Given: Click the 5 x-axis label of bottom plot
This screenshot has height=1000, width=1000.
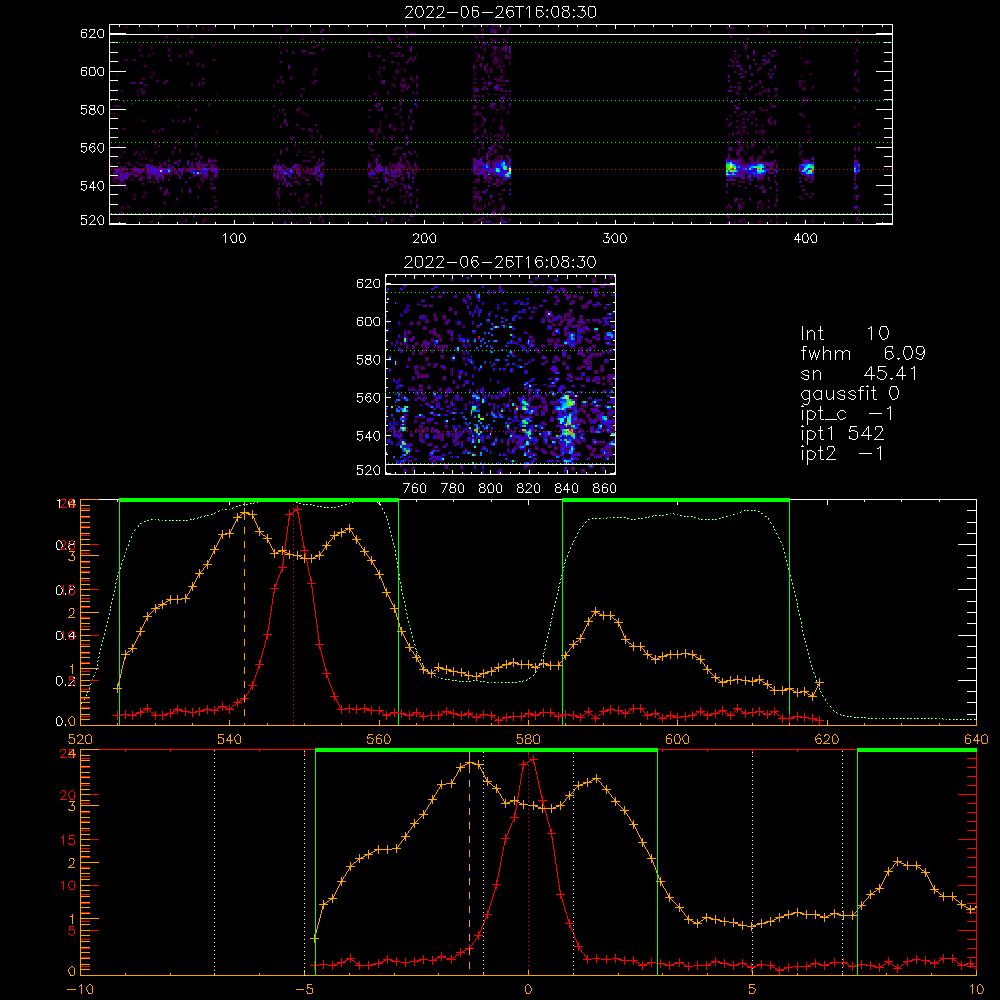Looking at the screenshot, I should click(x=753, y=990).
